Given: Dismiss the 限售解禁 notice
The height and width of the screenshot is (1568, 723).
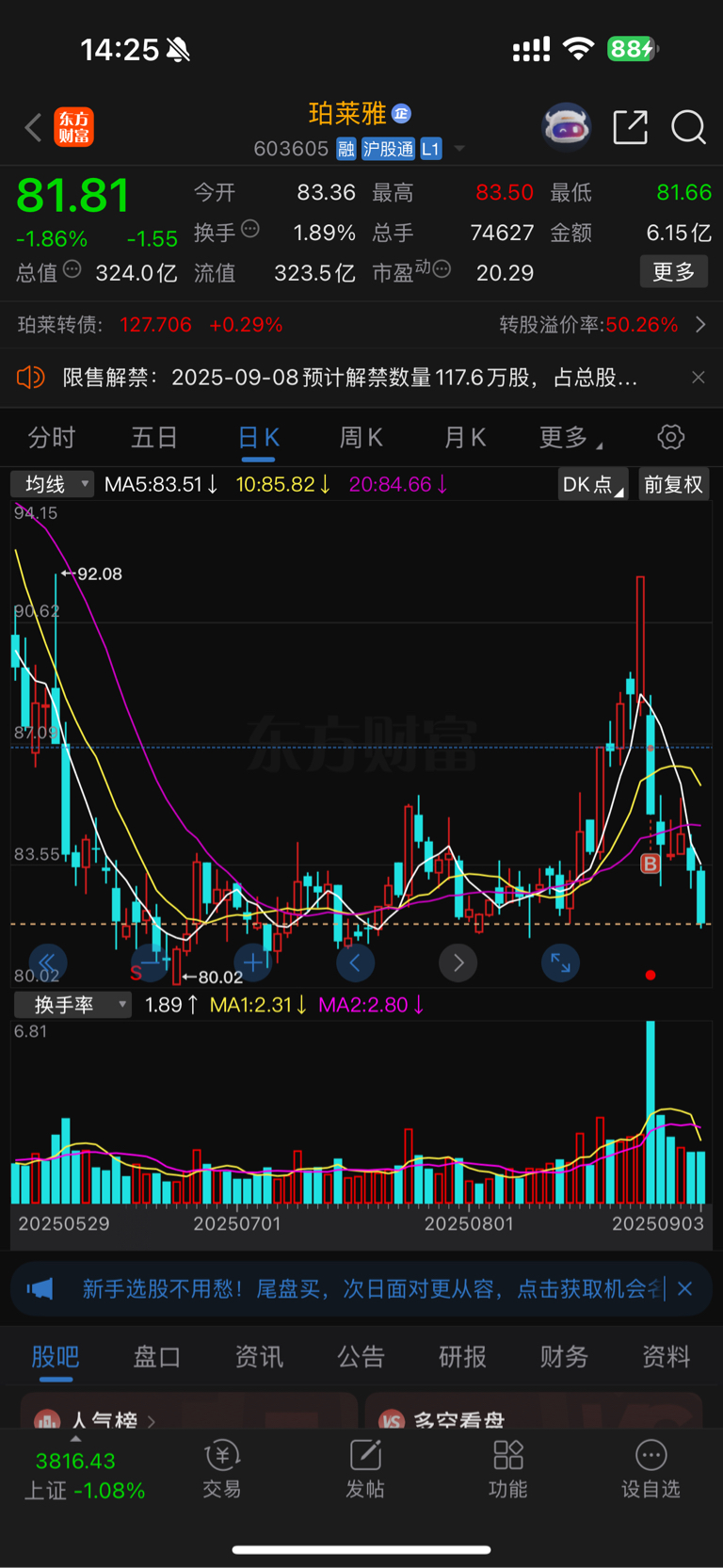Looking at the screenshot, I should (x=698, y=378).
